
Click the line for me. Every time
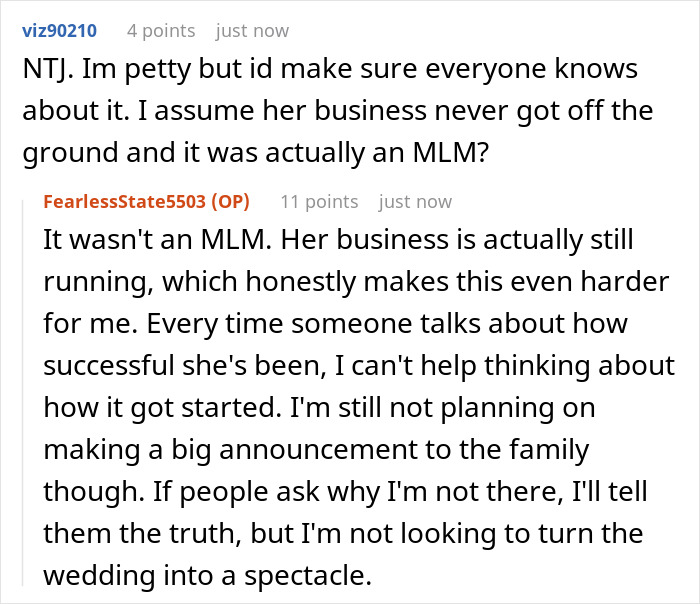pyautogui.click(x=335, y=324)
